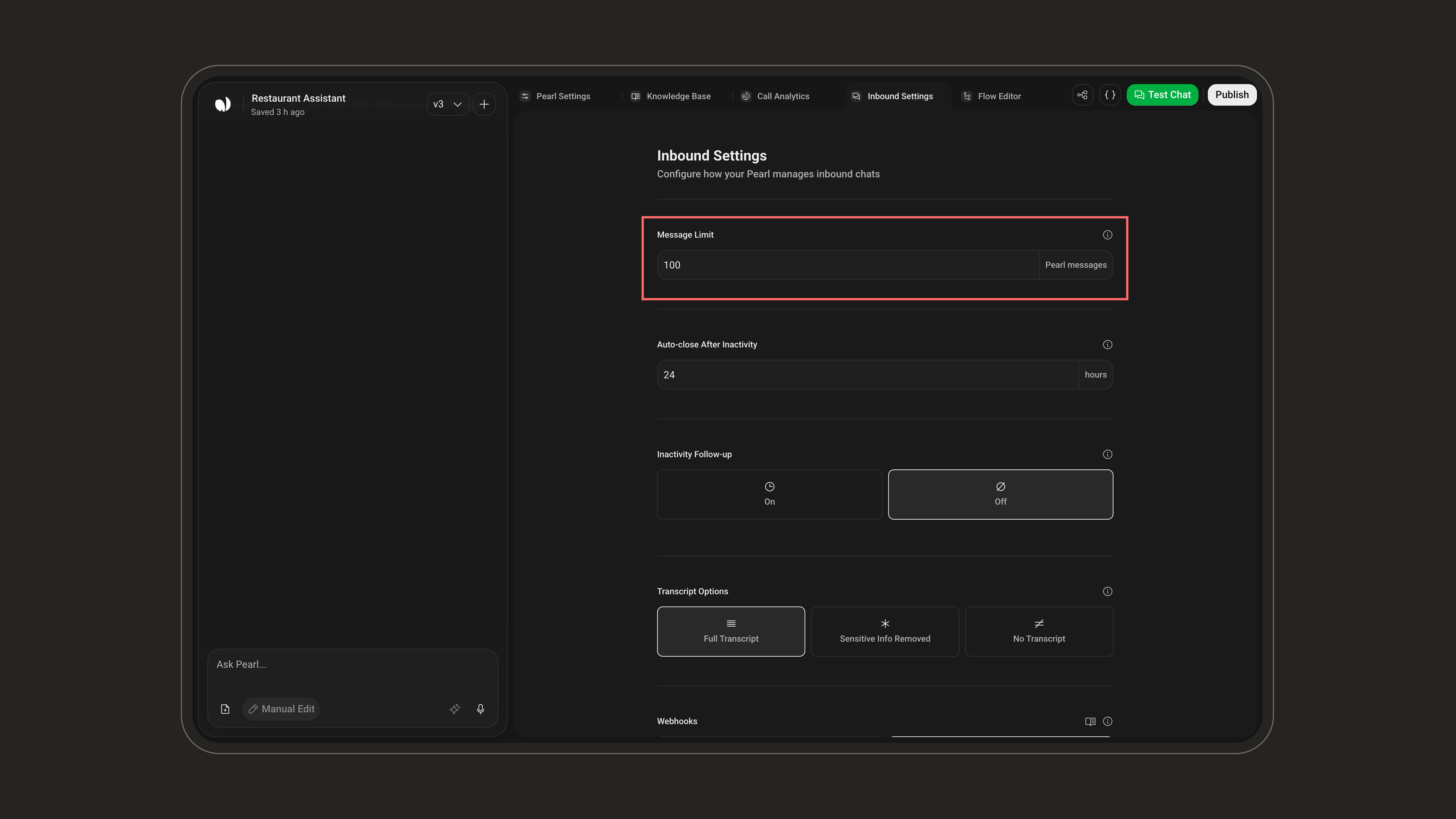Screen dimensions: 1456x819
Task: Open the Flow Editor tab
Action: [x=992, y=96]
